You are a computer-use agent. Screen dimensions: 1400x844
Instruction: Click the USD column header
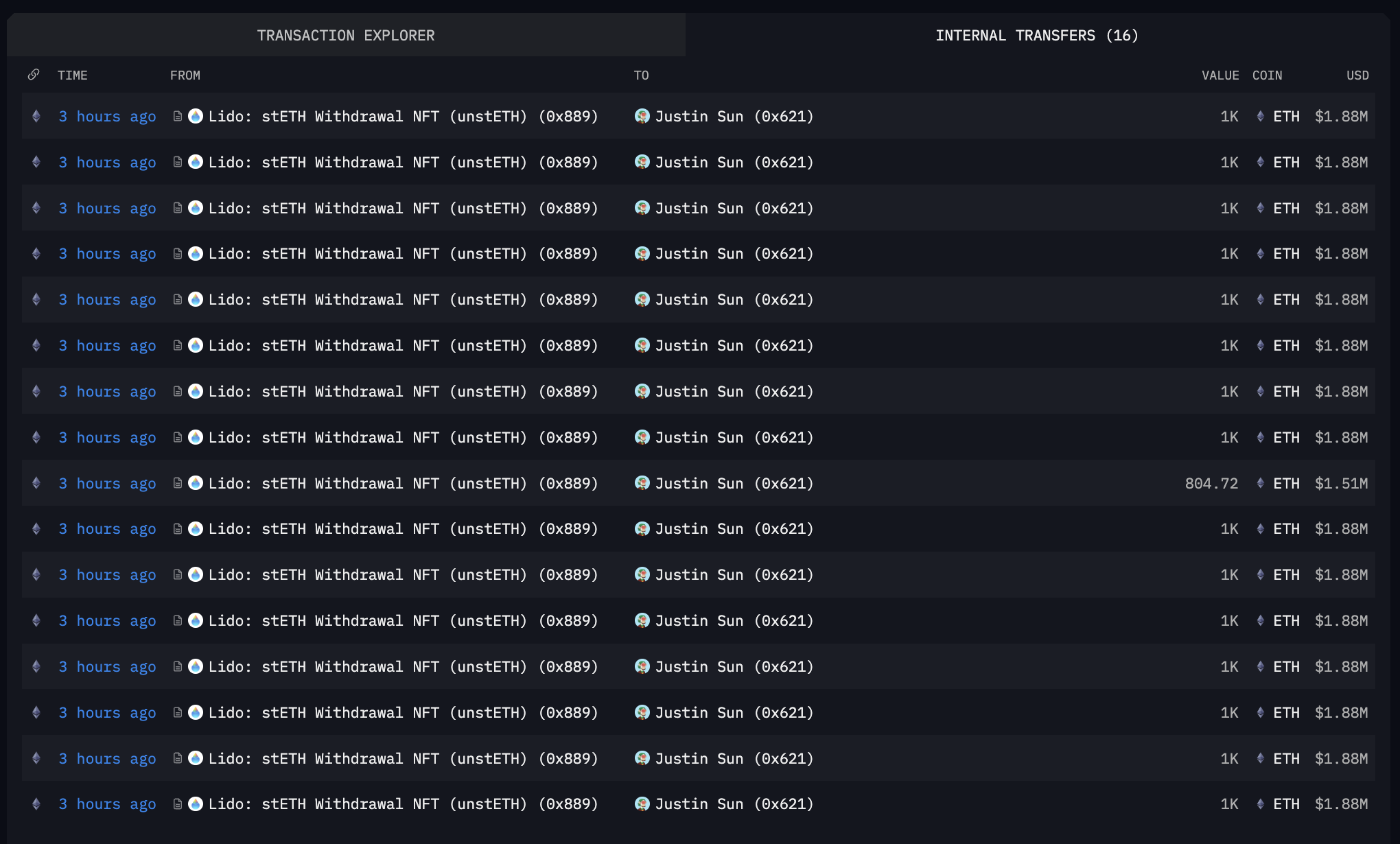tap(1357, 75)
